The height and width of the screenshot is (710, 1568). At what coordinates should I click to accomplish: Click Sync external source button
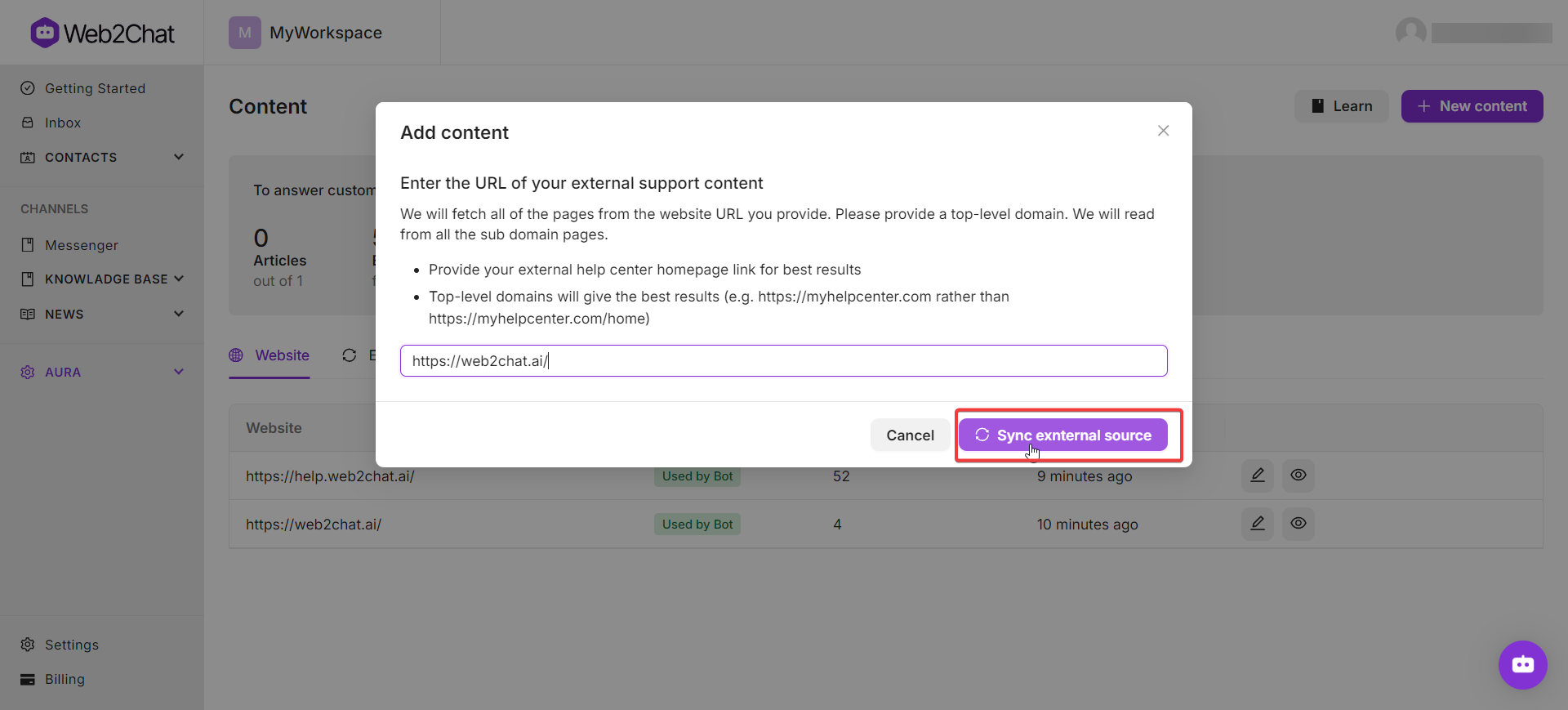tap(1062, 435)
